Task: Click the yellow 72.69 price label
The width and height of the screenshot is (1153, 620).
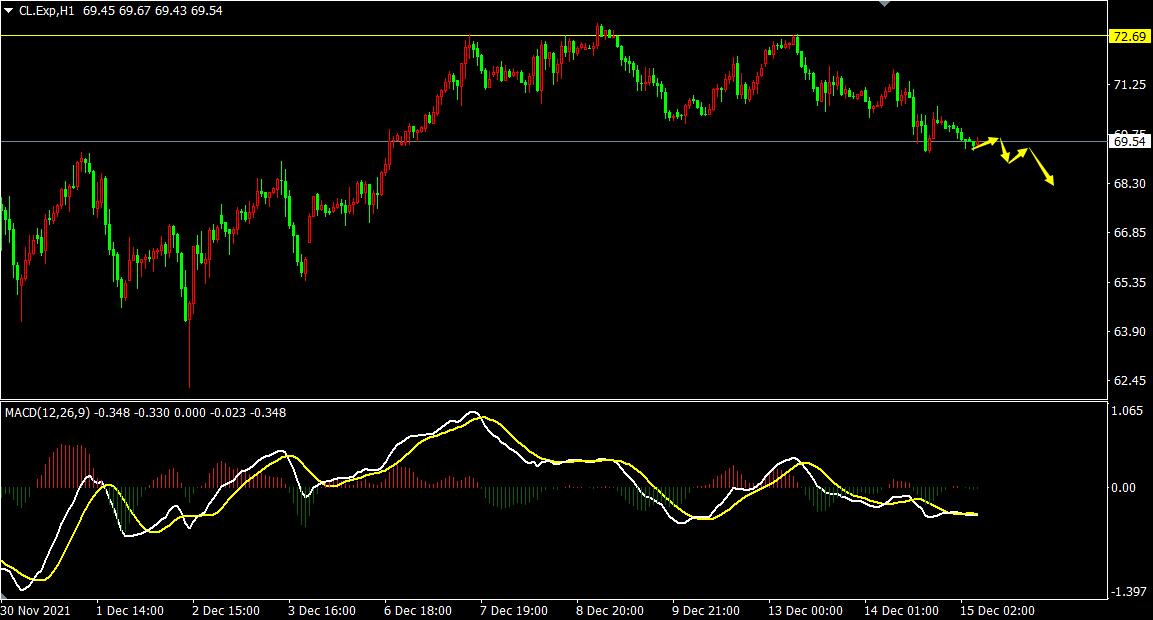Action: [x=1129, y=37]
